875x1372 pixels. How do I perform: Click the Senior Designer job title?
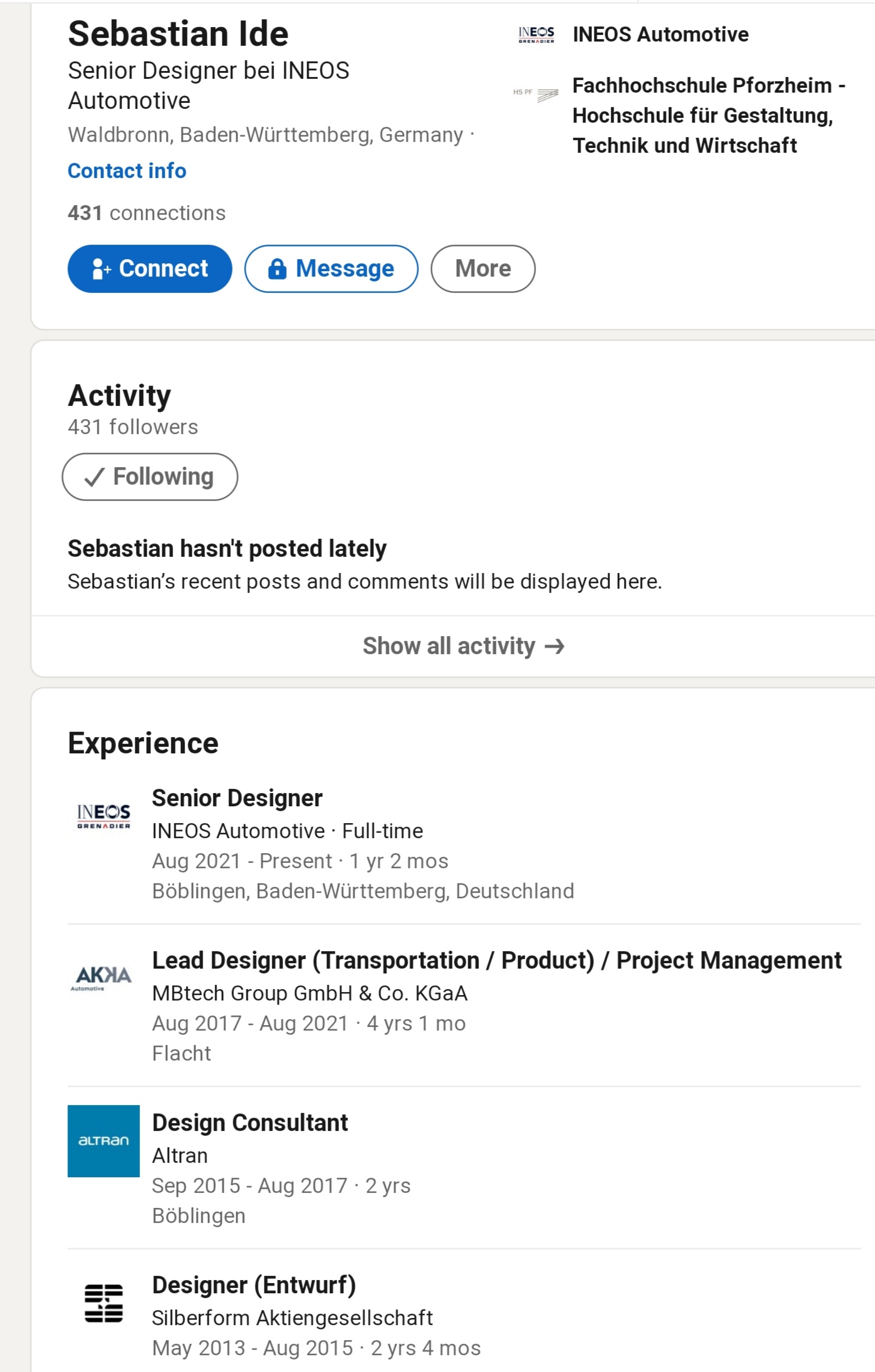pyautogui.click(x=237, y=798)
